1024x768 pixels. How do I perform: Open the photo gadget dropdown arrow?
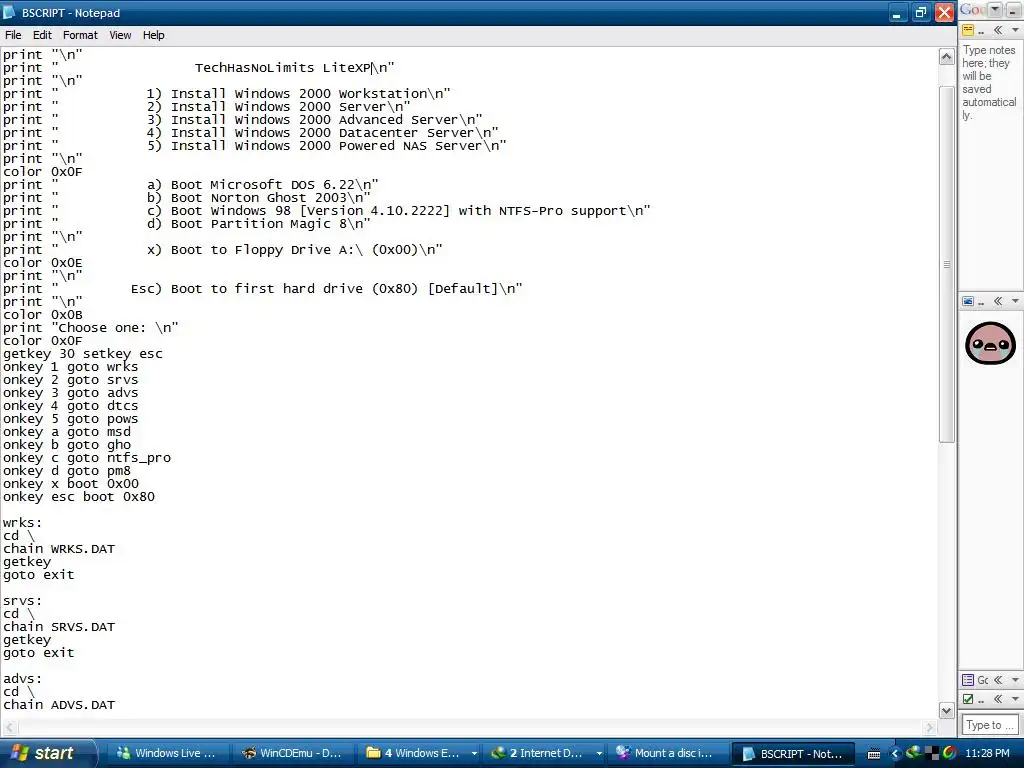pos(1015,301)
